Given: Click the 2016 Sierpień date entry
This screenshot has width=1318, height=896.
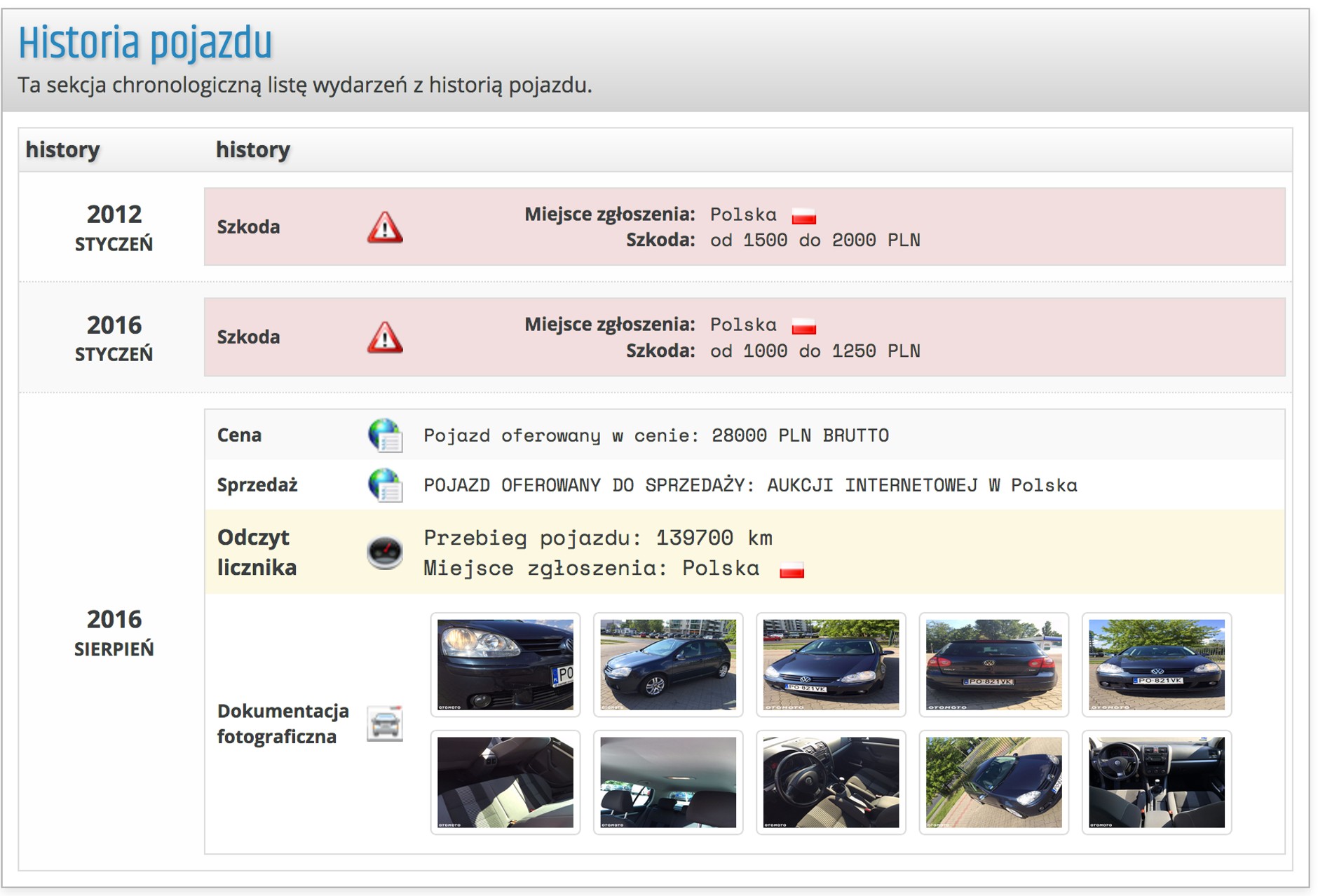Looking at the screenshot, I should (x=114, y=632).
